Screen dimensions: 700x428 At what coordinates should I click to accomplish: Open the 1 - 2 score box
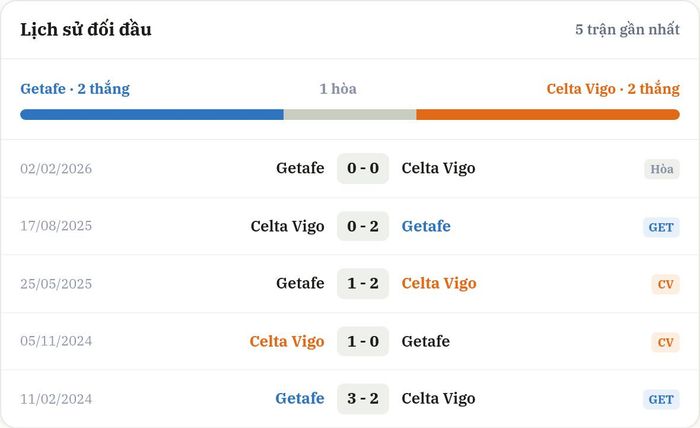click(x=363, y=283)
